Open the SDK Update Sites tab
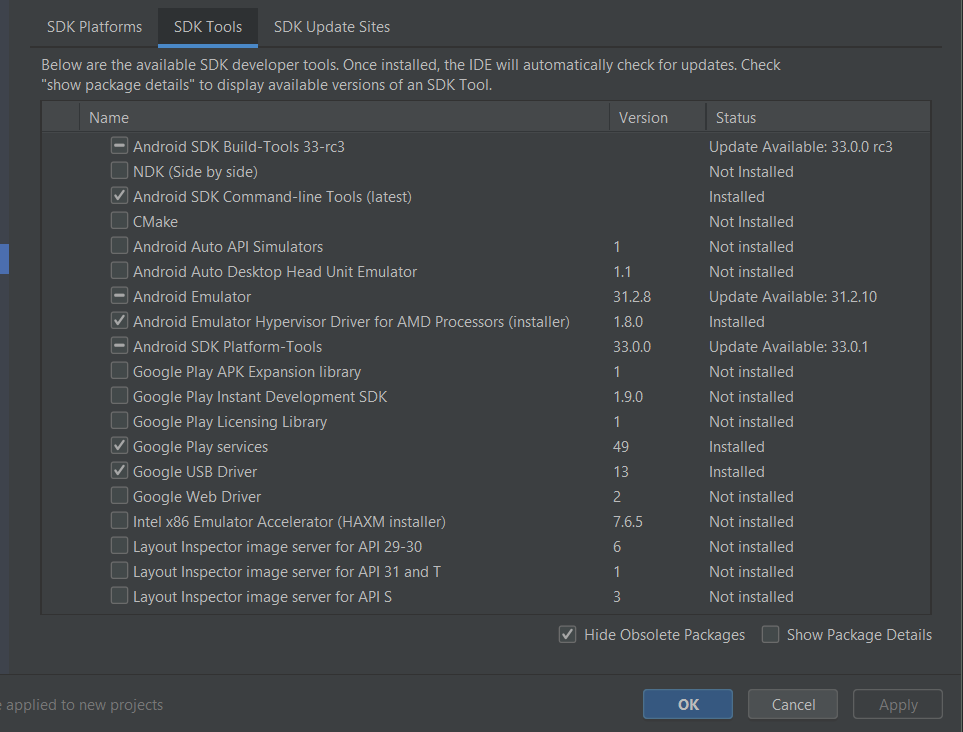This screenshot has width=963, height=732. [x=332, y=27]
